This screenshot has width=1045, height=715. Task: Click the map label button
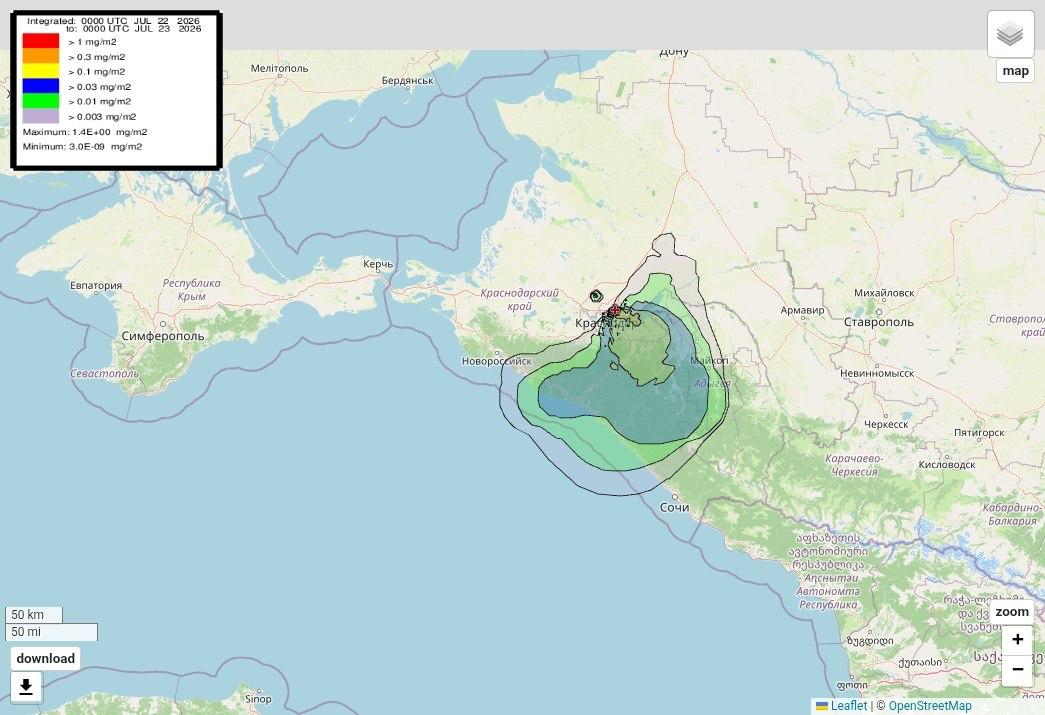point(1016,71)
